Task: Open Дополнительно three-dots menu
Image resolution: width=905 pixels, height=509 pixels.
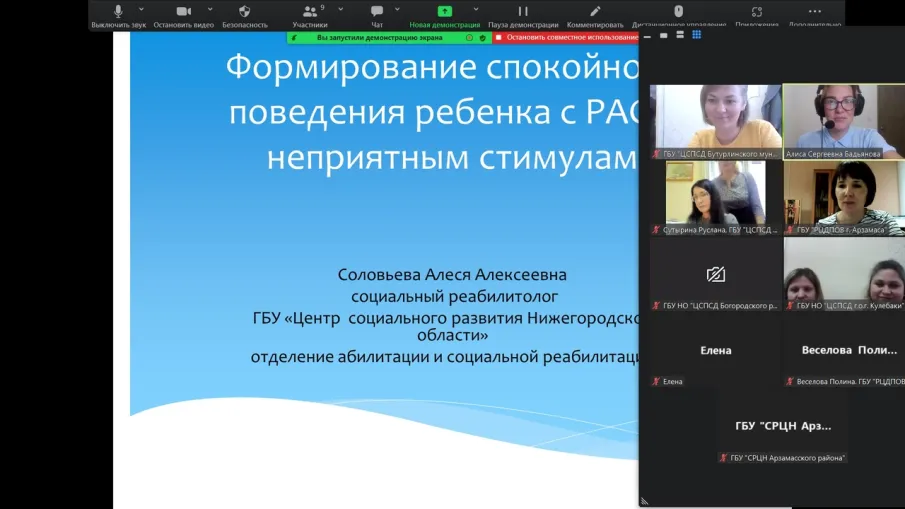Action: 814,11
